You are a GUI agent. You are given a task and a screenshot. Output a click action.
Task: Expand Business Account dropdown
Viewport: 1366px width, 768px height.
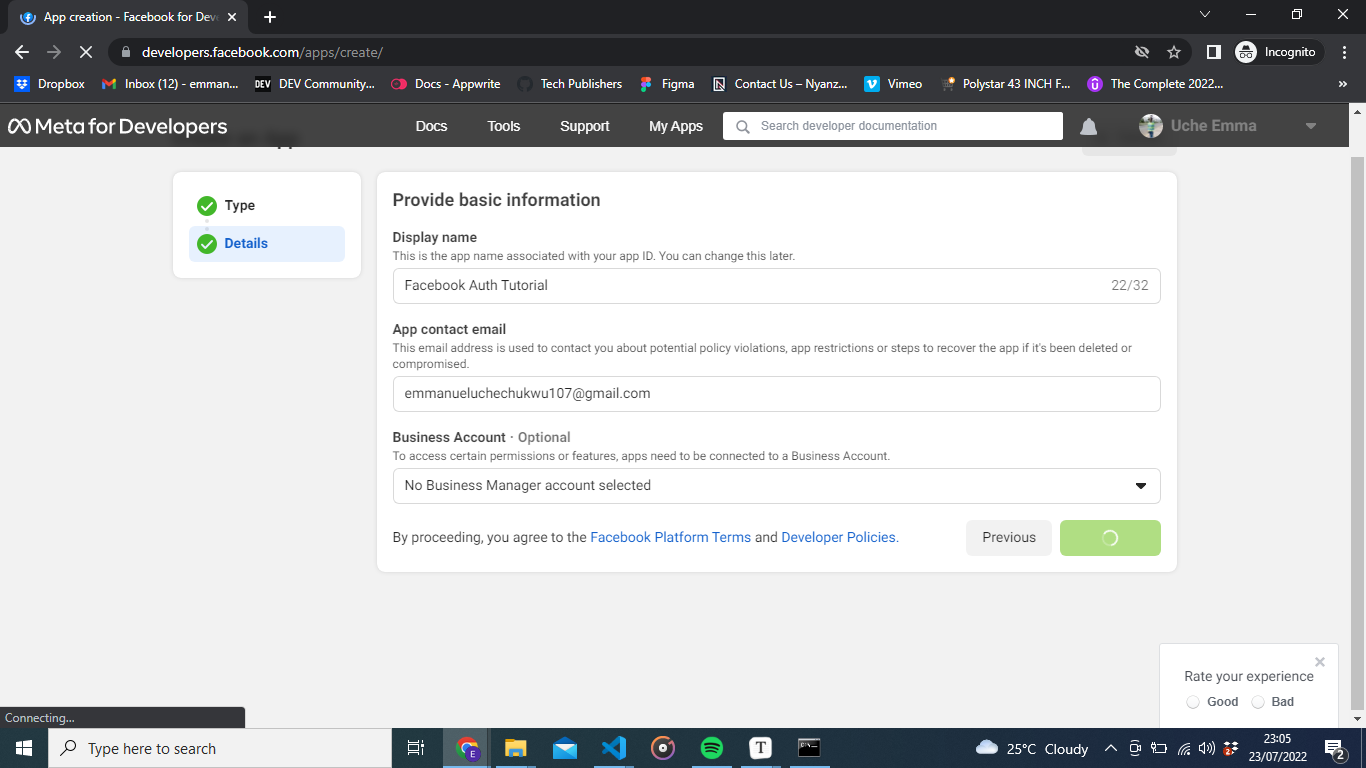point(776,486)
